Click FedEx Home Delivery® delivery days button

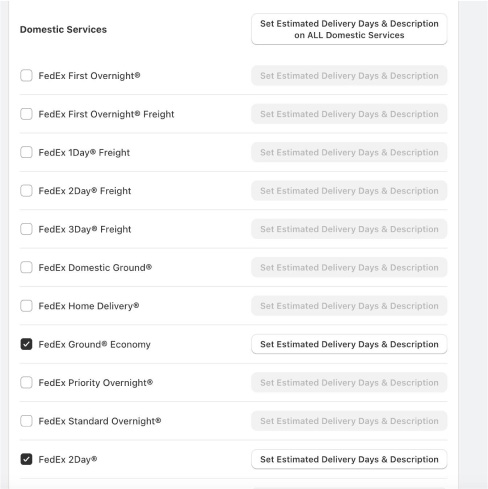point(349,306)
